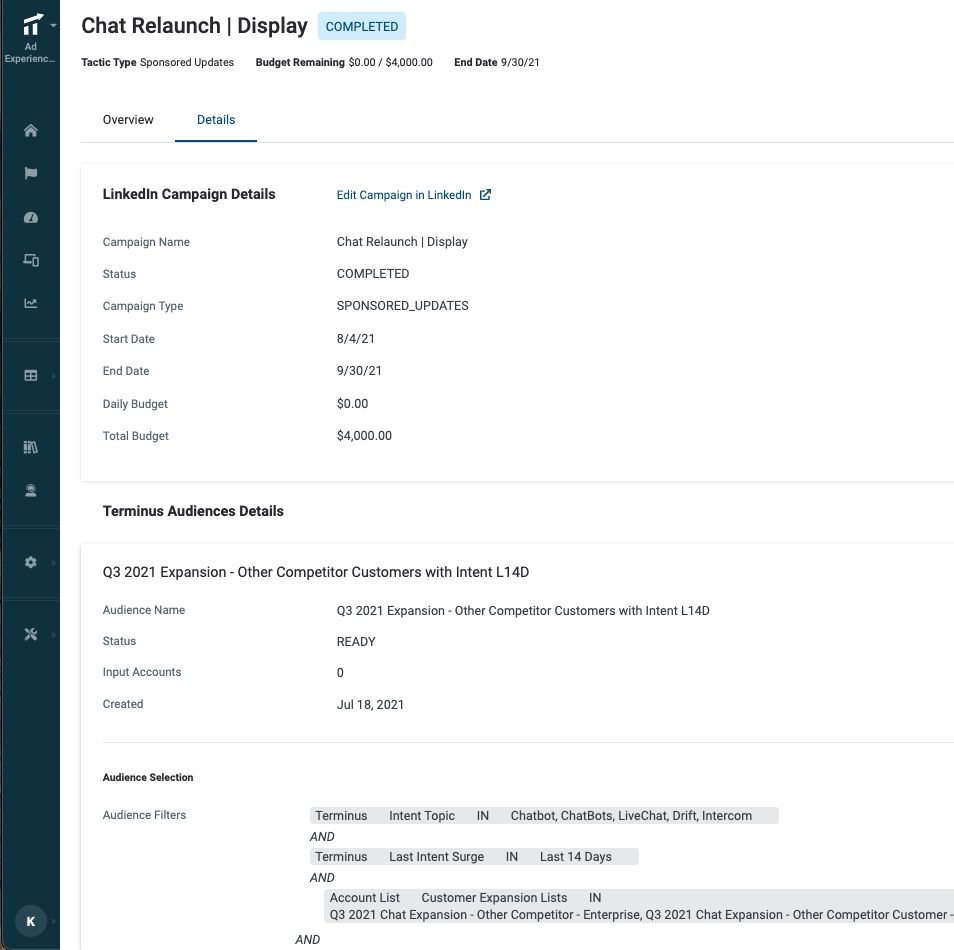This screenshot has height=950, width=954.
Task: Open the gauge dashboard icon in sidebar
Action: pyautogui.click(x=30, y=217)
